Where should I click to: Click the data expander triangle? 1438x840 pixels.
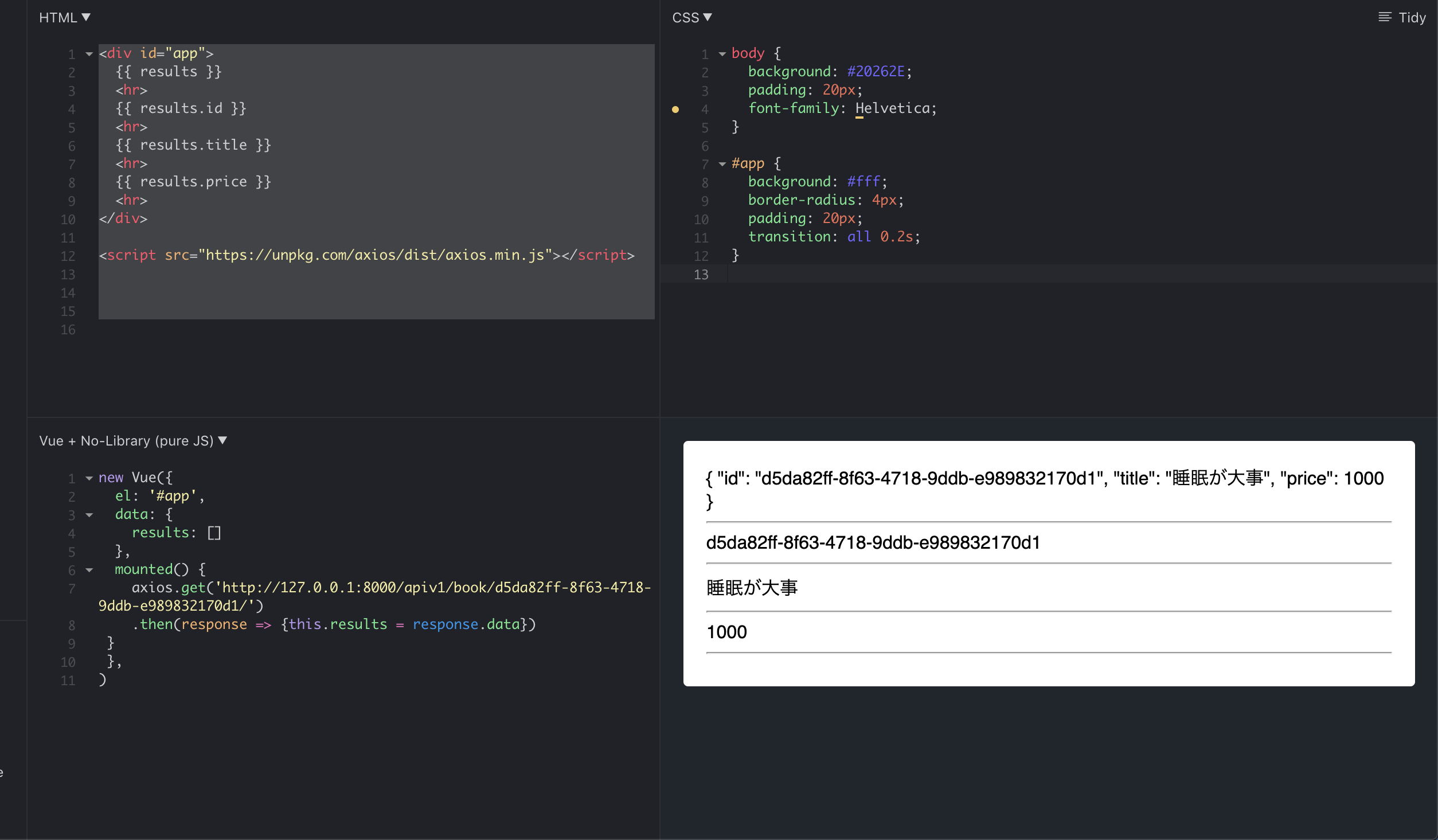(87, 514)
